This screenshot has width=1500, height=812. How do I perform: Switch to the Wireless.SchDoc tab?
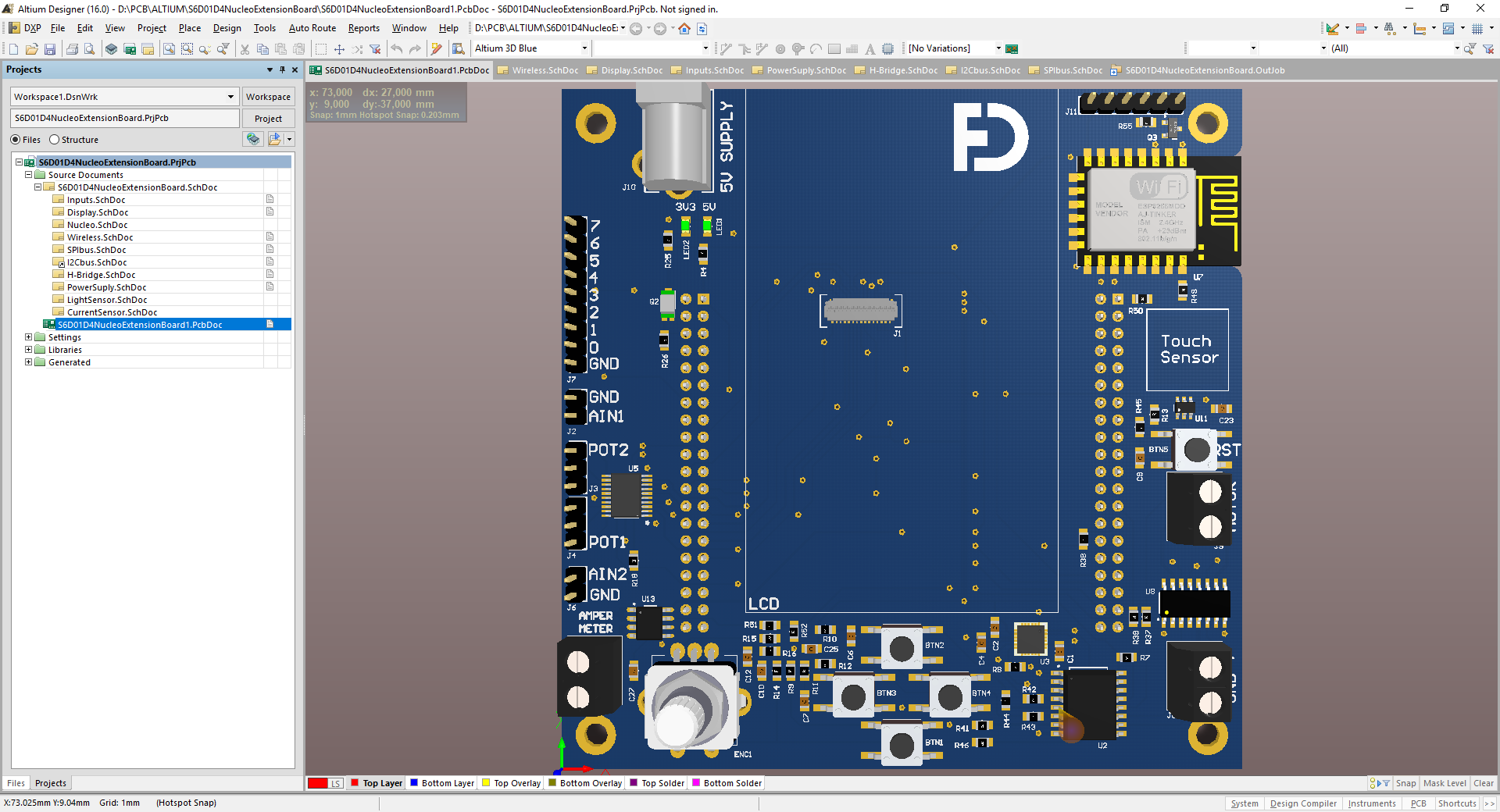[x=538, y=70]
